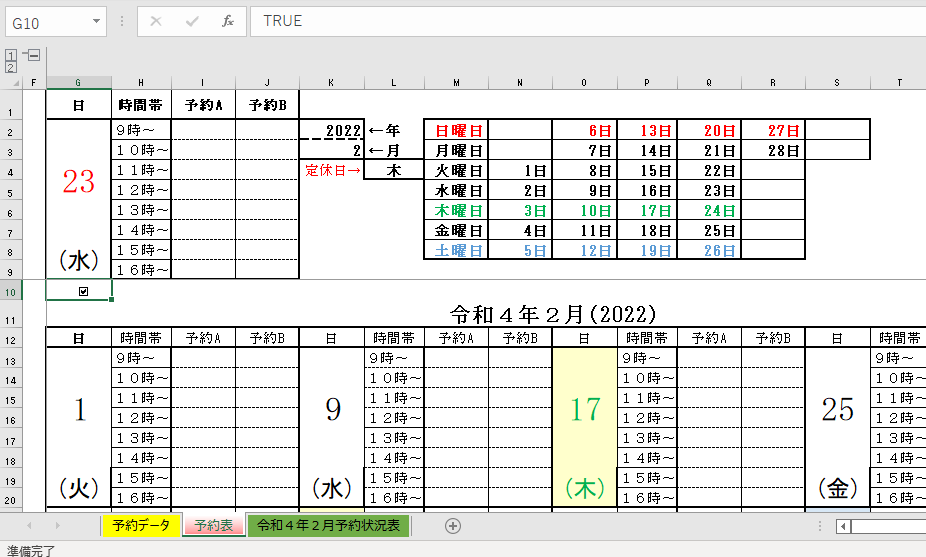
Task: Select the large 9 date cell
Action: coord(332,410)
